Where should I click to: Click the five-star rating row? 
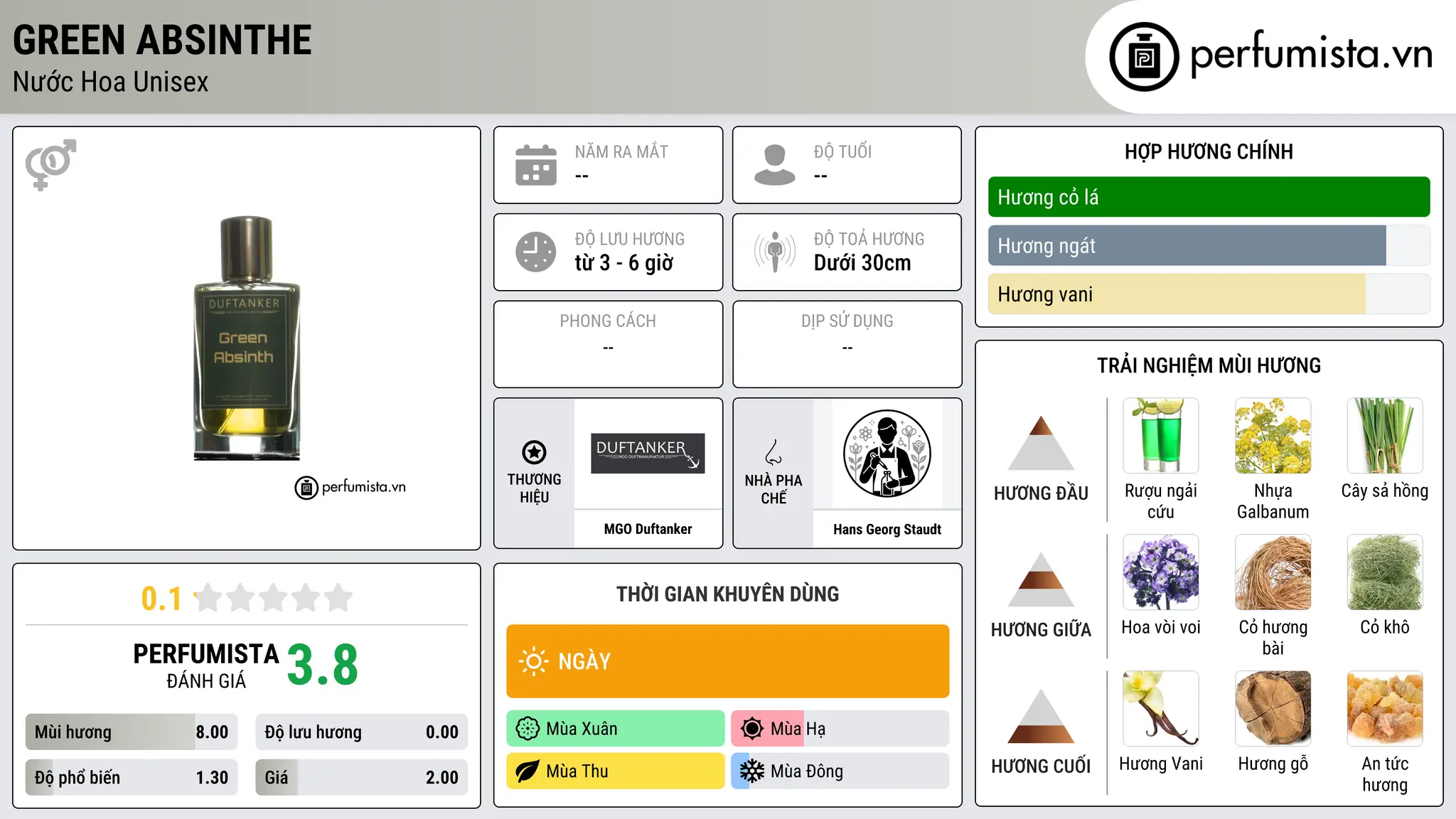(273, 598)
